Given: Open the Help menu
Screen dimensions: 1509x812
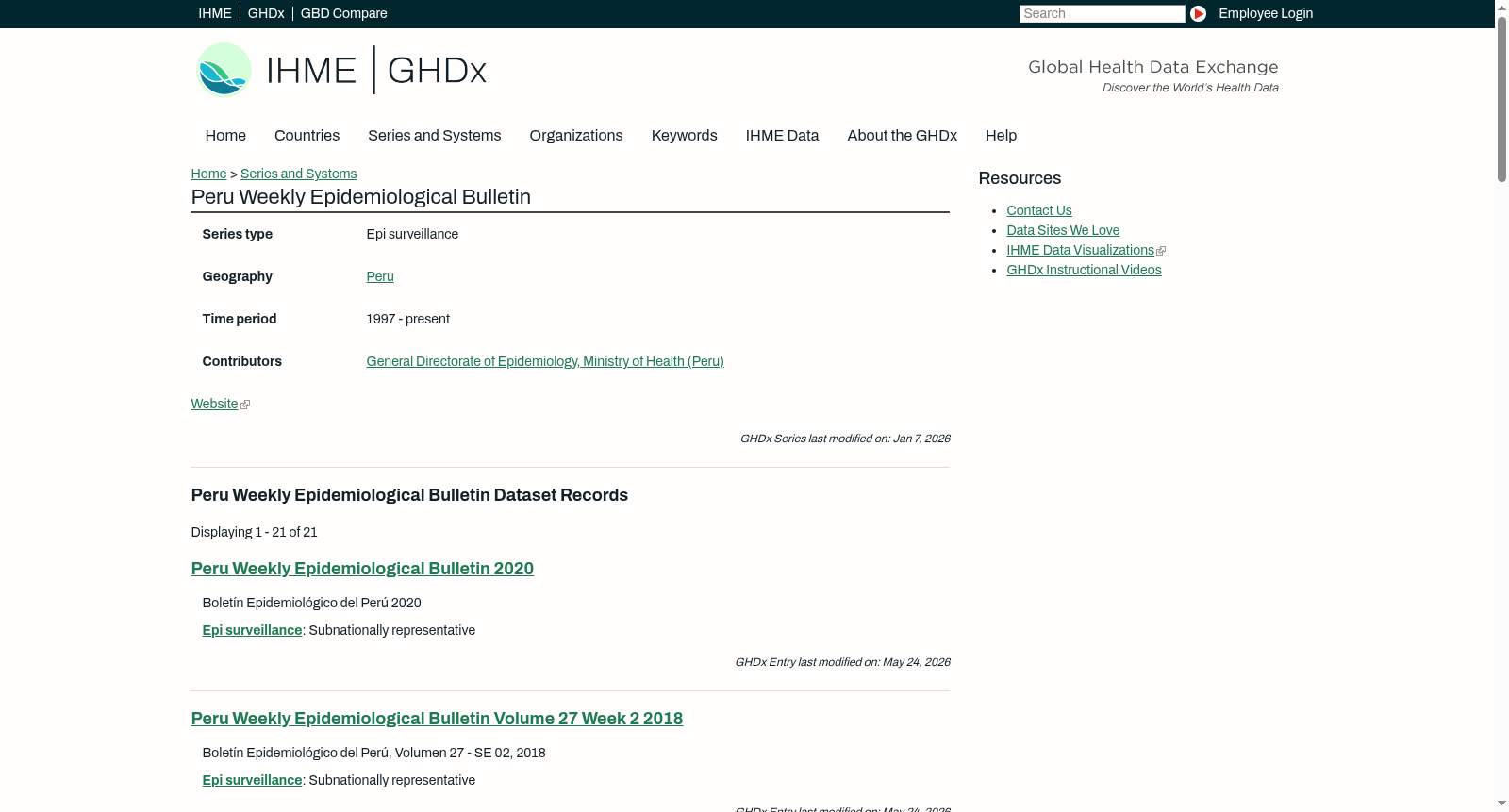Looking at the screenshot, I should [x=1001, y=136].
